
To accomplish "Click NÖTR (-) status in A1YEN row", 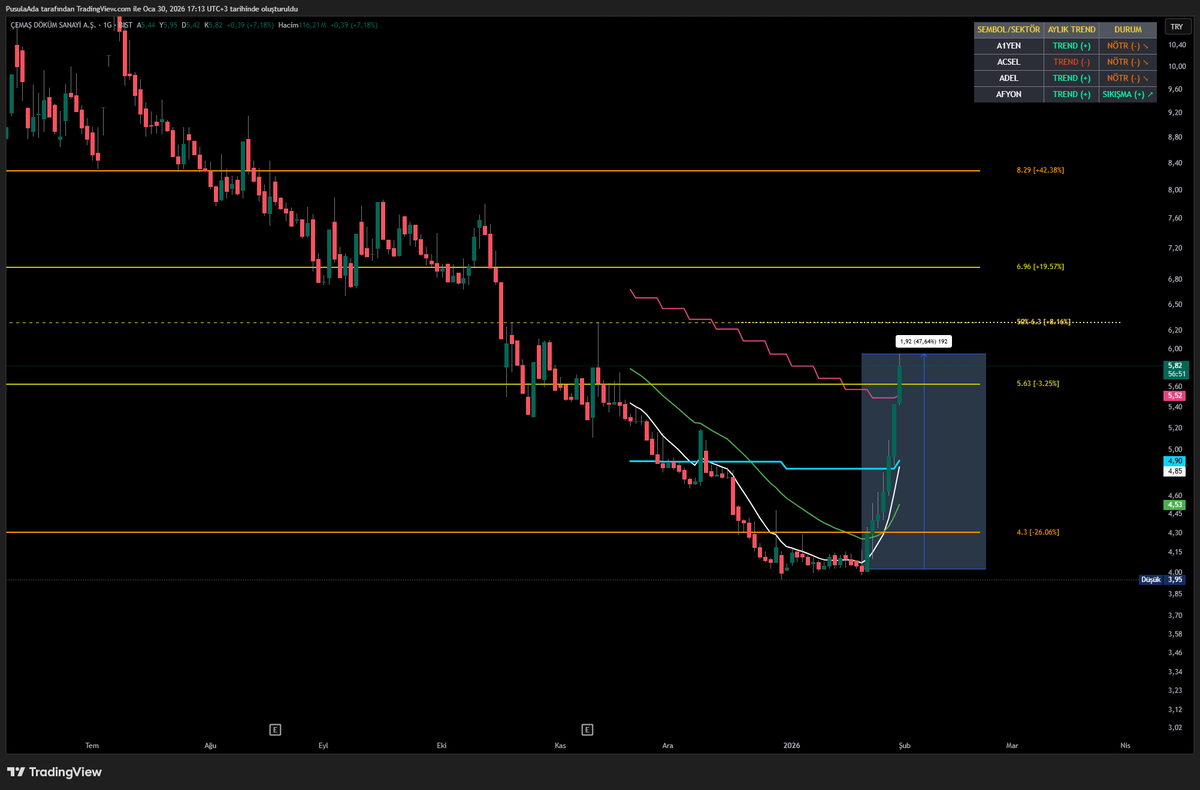I will pos(1127,46).
